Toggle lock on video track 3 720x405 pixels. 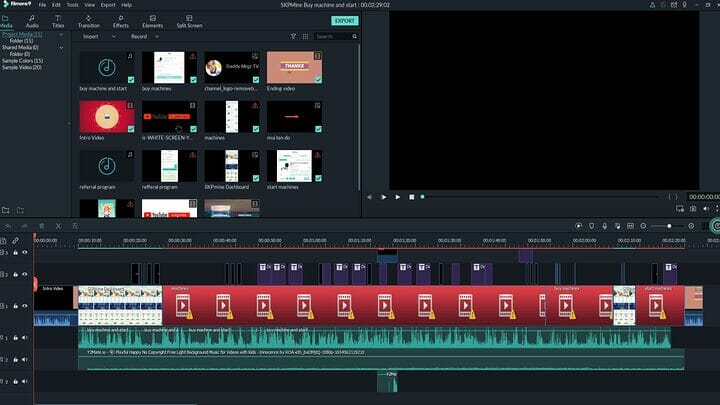16,253
